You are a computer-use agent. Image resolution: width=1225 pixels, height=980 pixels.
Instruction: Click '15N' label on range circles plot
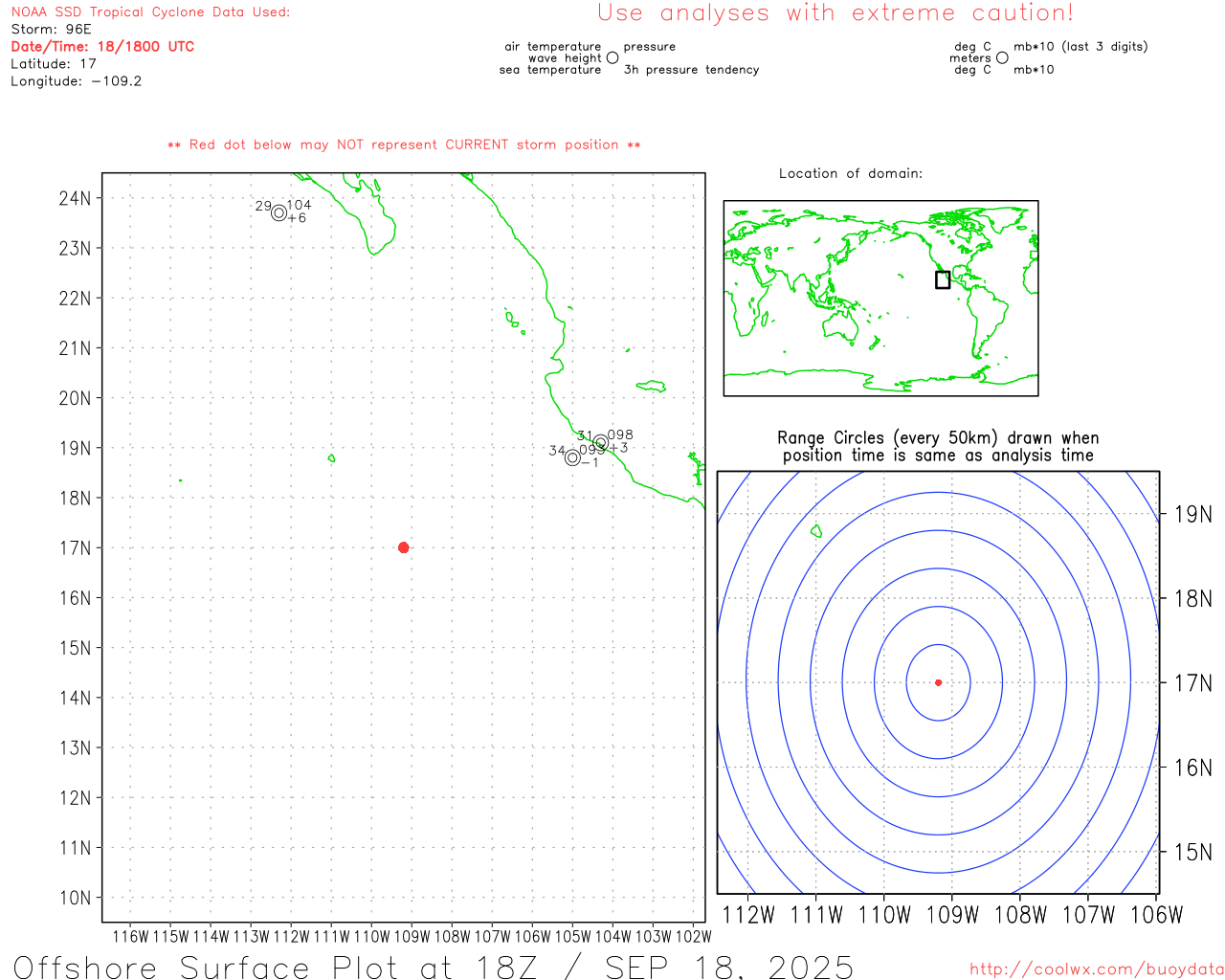pos(1193,852)
